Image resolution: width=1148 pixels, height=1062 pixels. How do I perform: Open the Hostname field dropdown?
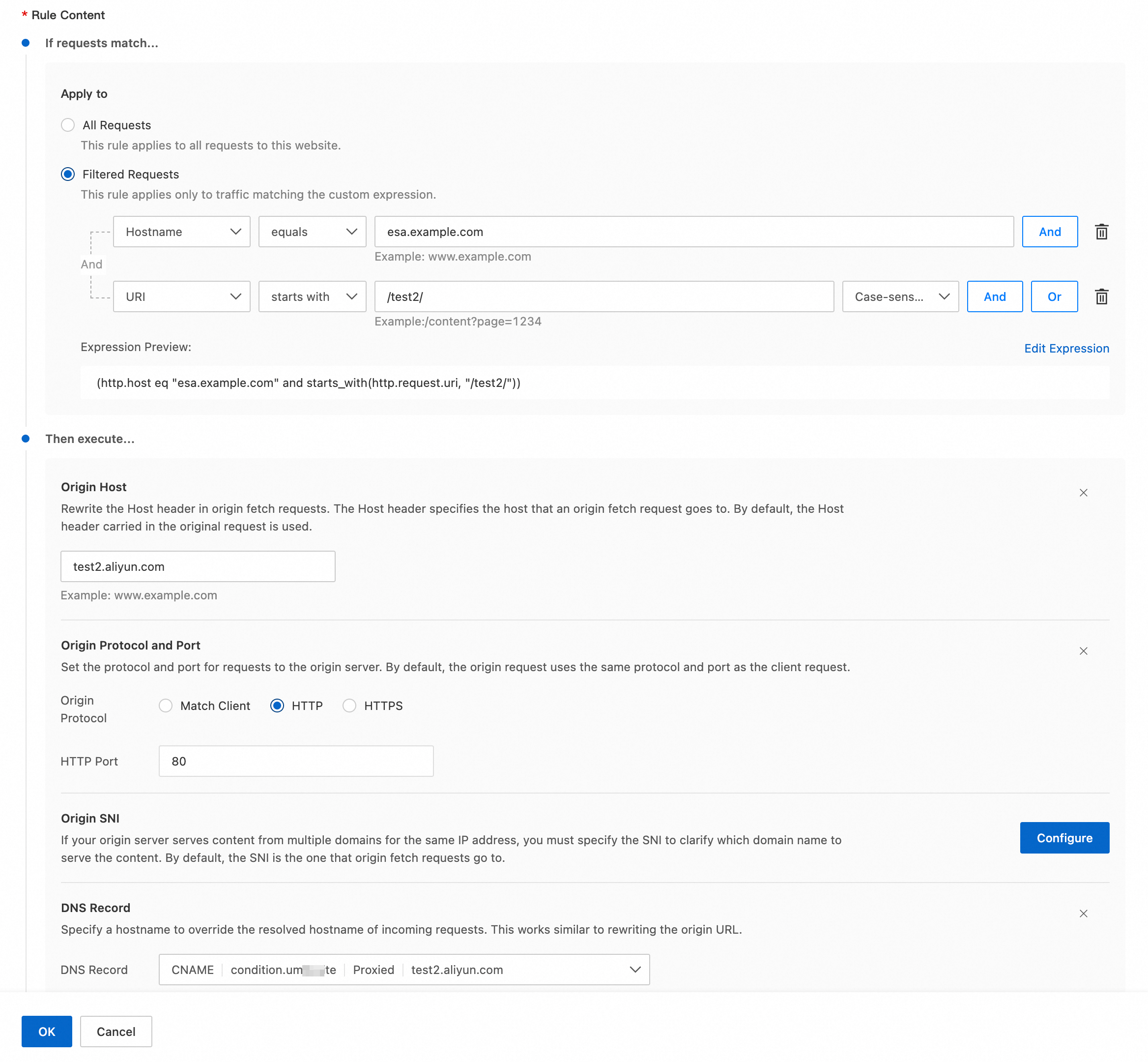[181, 232]
